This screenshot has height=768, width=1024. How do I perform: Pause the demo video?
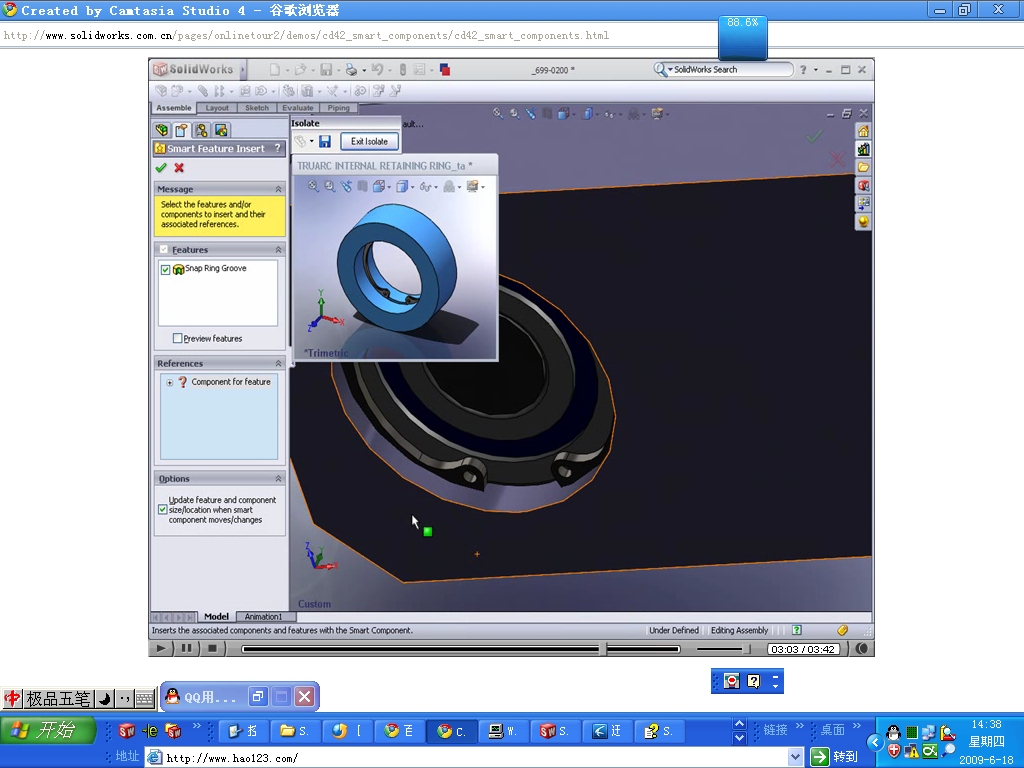(186, 648)
